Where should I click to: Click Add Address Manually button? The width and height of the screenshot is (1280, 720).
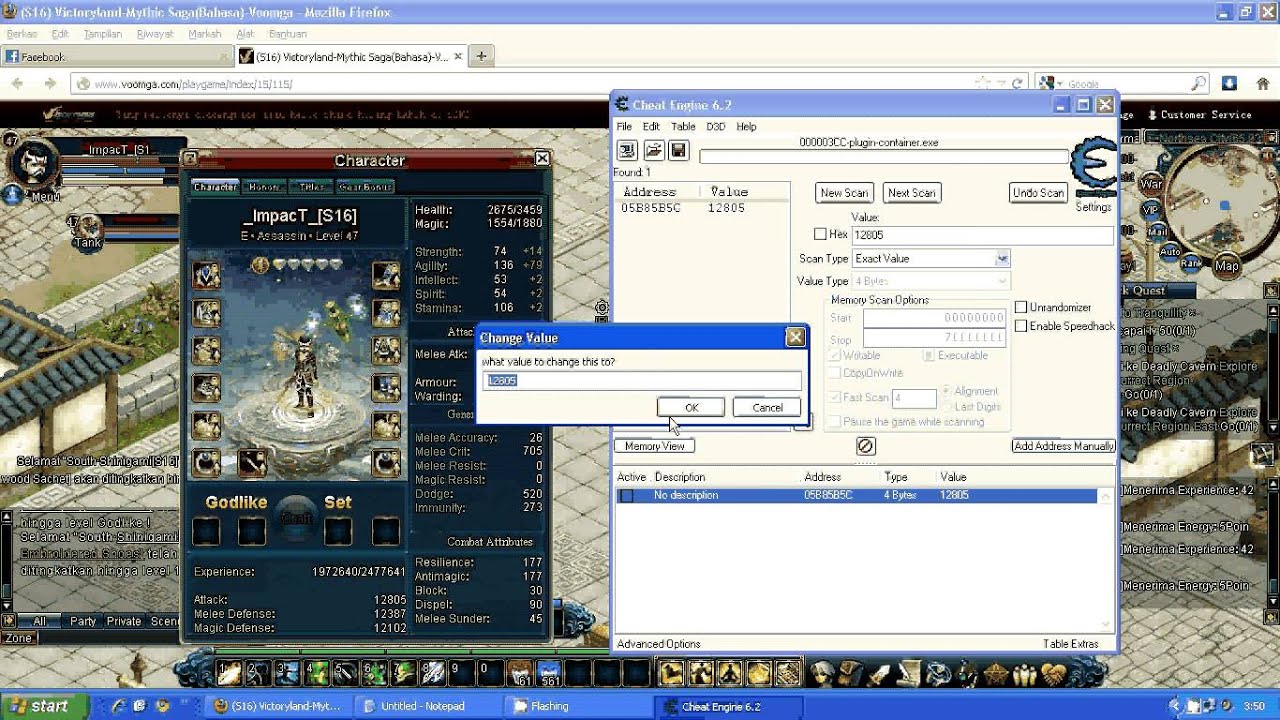(1064, 446)
